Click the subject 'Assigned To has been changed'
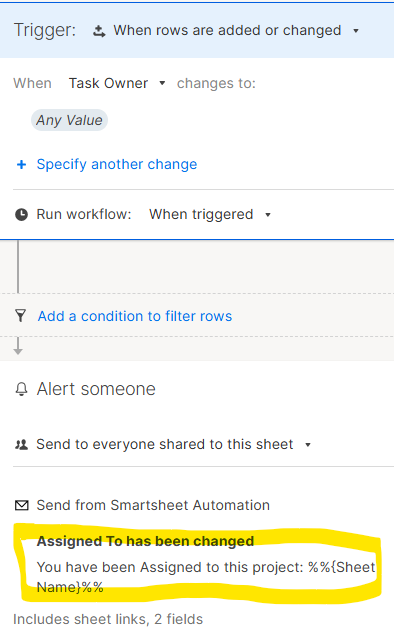This screenshot has height=640, width=394. tap(145, 541)
